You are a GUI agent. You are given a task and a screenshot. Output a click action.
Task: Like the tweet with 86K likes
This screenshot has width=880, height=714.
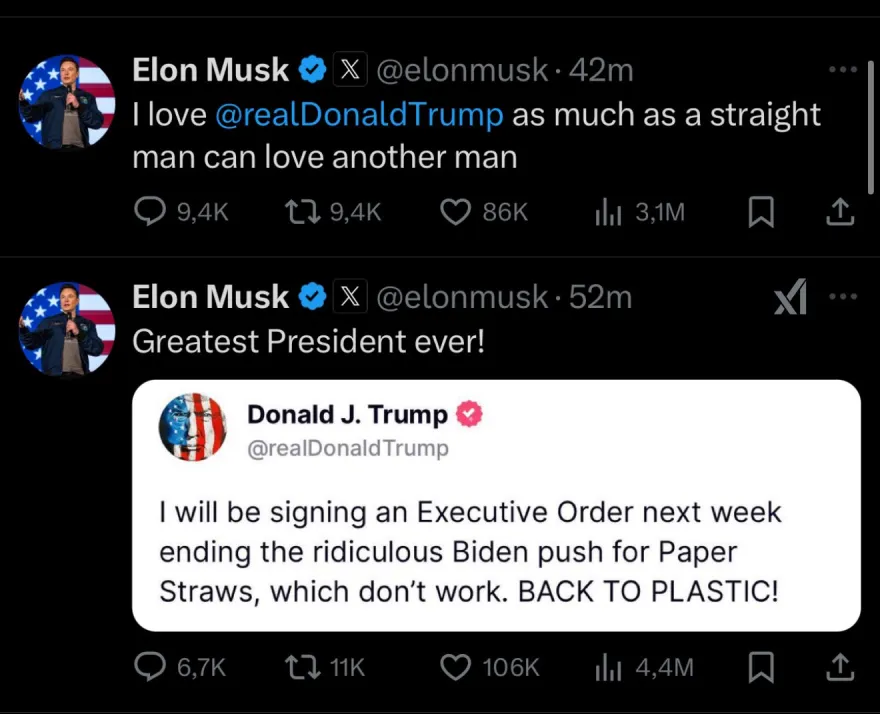(x=456, y=211)
